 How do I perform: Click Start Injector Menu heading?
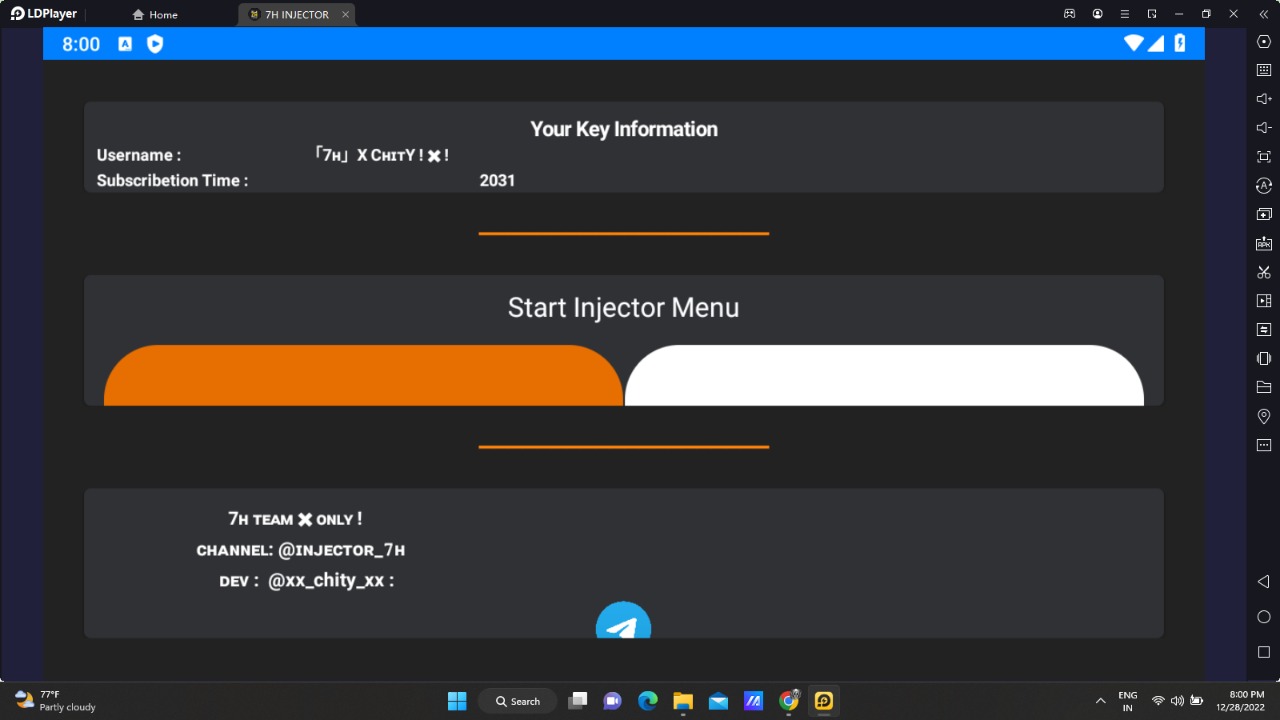[624, 307]
